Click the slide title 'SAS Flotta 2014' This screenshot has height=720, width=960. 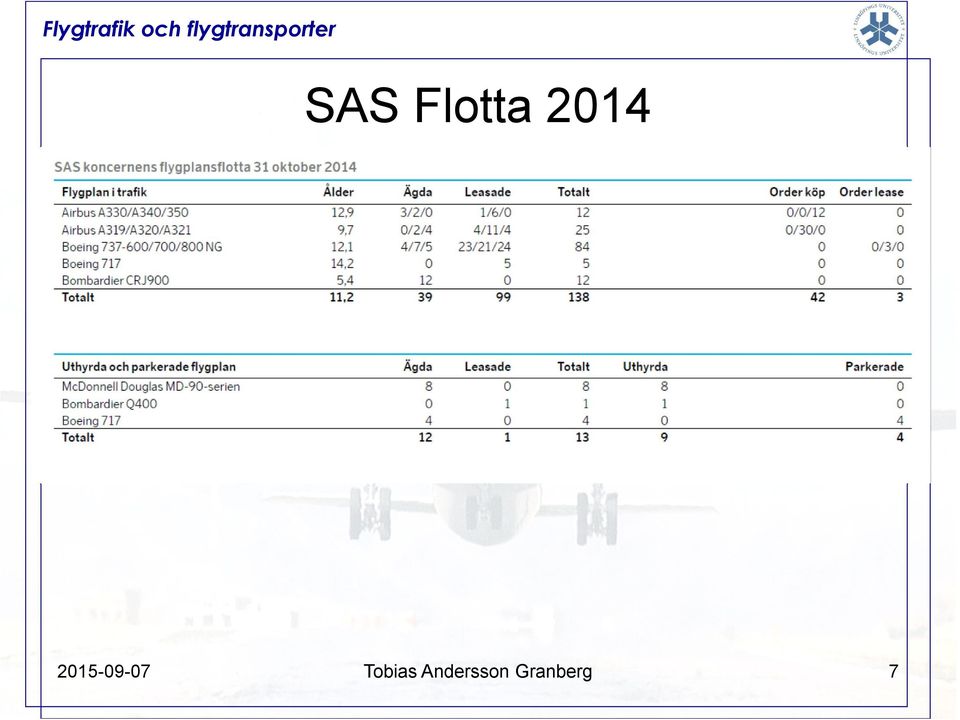(x=478, y=105)
